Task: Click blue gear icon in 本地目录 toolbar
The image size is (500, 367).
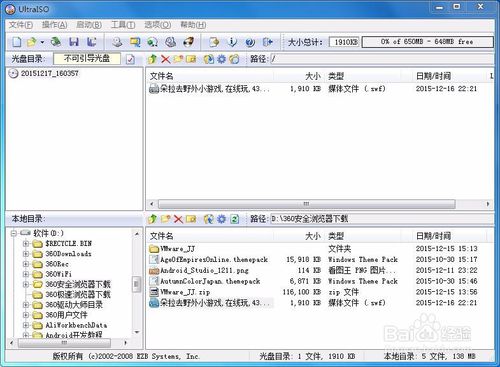Action: tap(222, 219)
